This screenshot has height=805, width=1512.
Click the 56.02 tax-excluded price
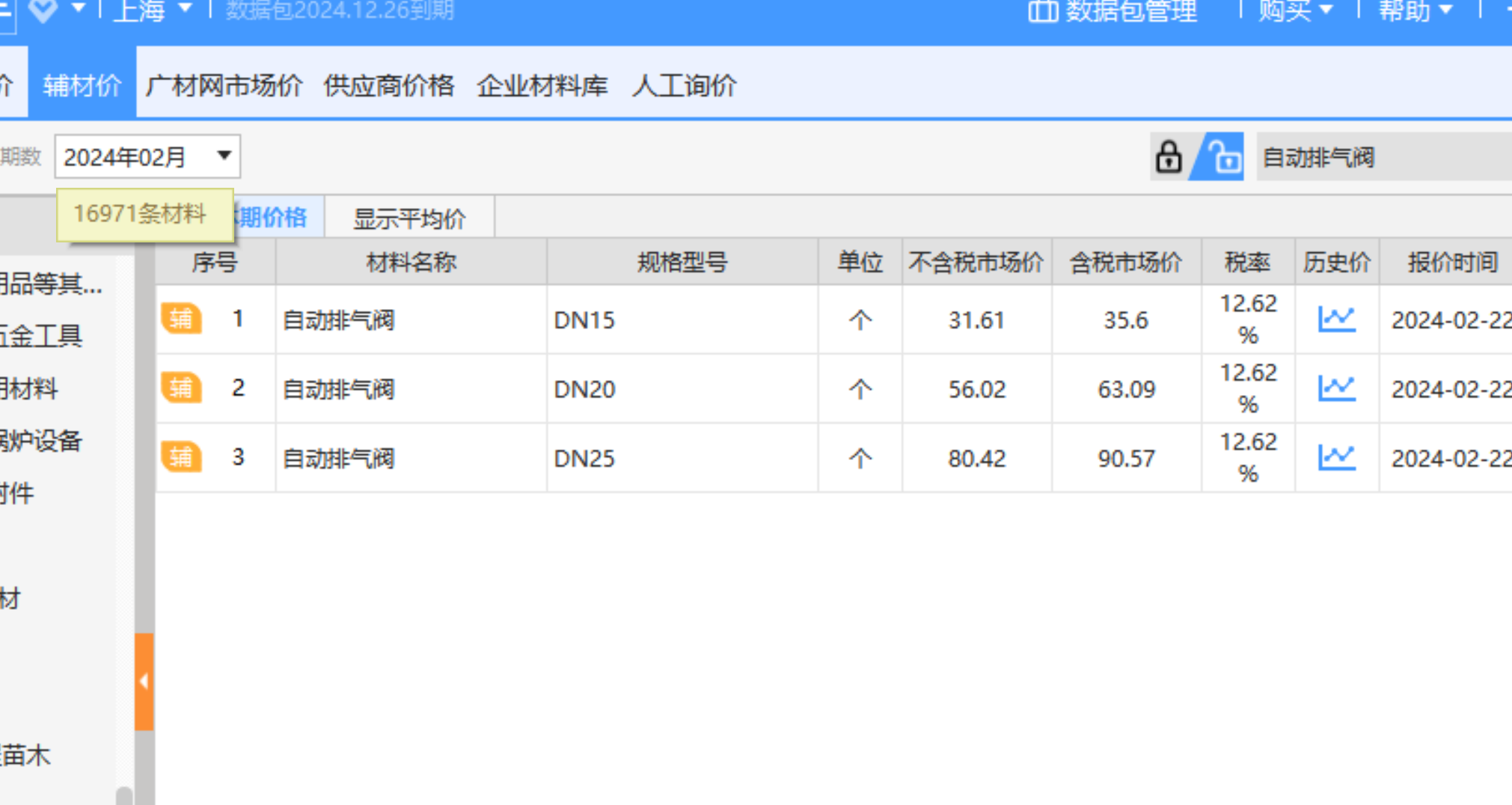(x=976, y=389)
